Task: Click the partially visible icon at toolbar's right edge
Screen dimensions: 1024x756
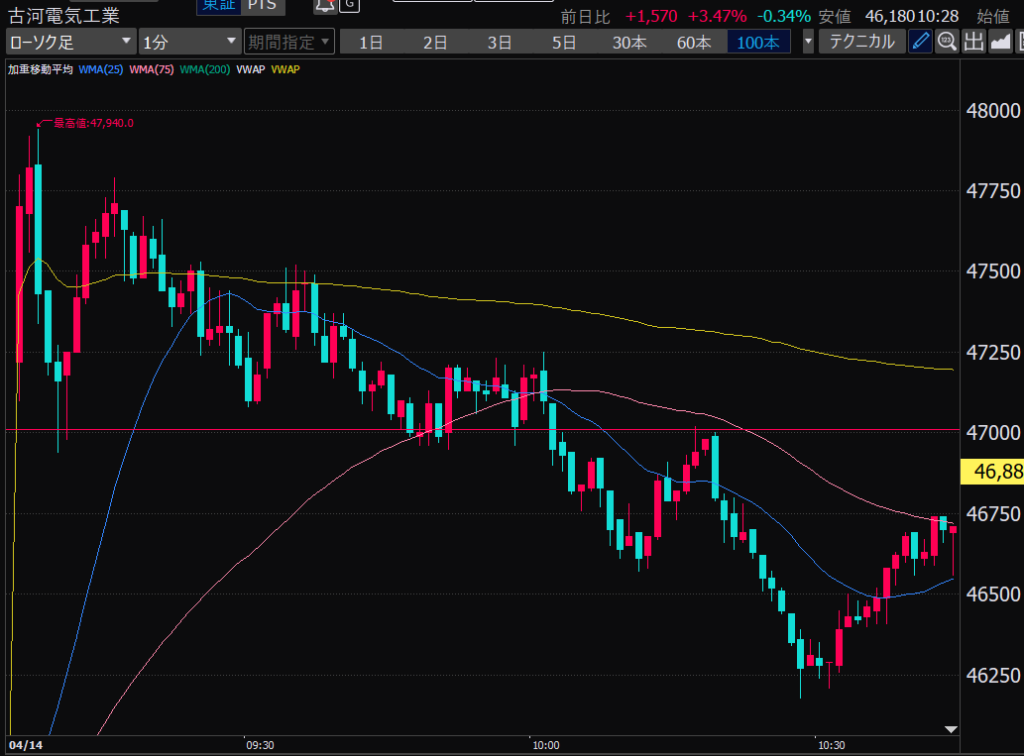Action: pyautogui.click(x=1019, y=41)
